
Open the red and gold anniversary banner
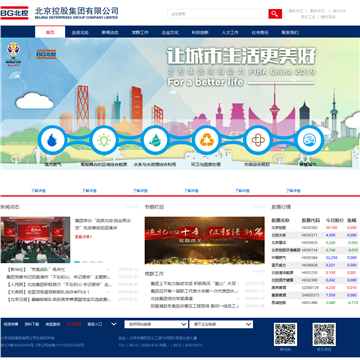[205, 241]
